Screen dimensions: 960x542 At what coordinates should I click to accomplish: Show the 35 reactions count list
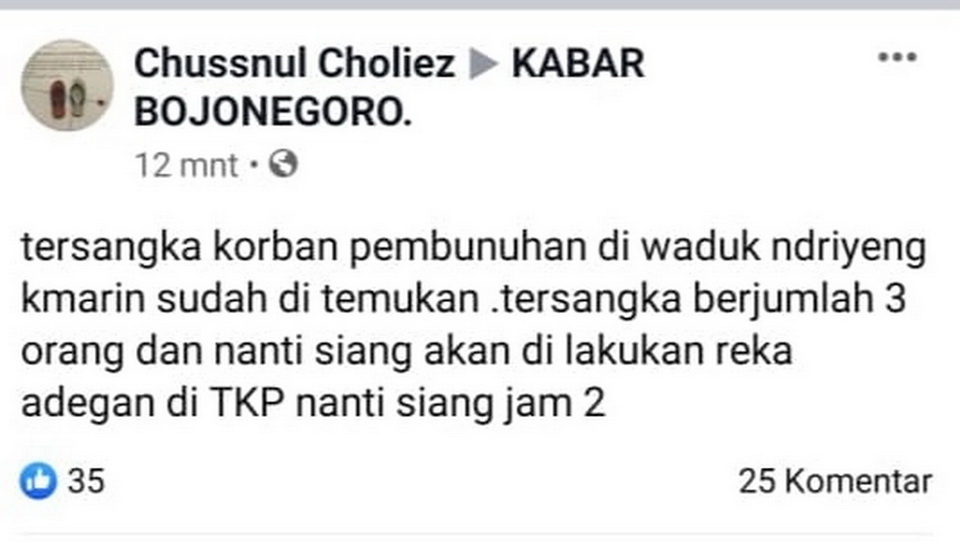click(86, 481)
